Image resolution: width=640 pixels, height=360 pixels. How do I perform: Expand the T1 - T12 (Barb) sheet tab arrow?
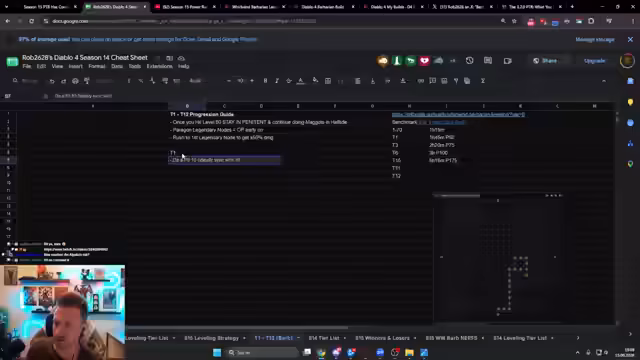pos(298,338)
